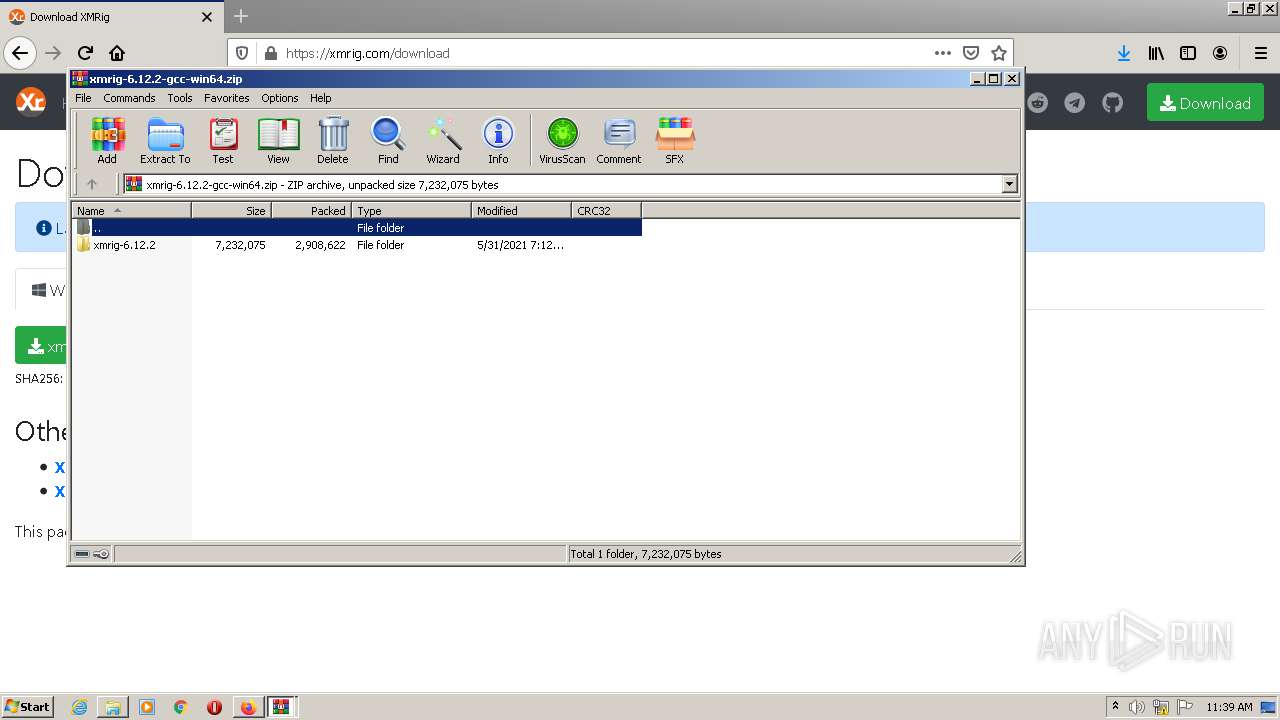
Task: Open the Telegram icon on XMRig site
Action: coord(1075,103)
